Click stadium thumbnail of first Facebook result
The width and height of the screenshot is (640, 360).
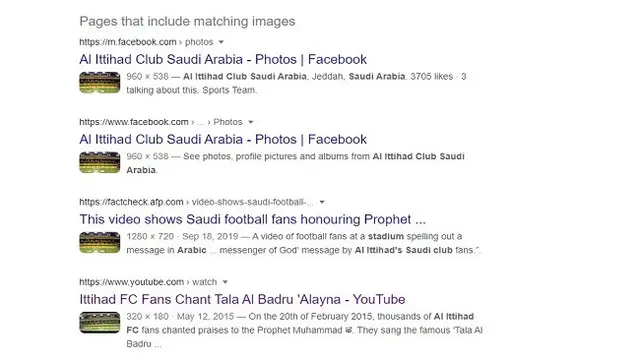(x=100, y=82)
